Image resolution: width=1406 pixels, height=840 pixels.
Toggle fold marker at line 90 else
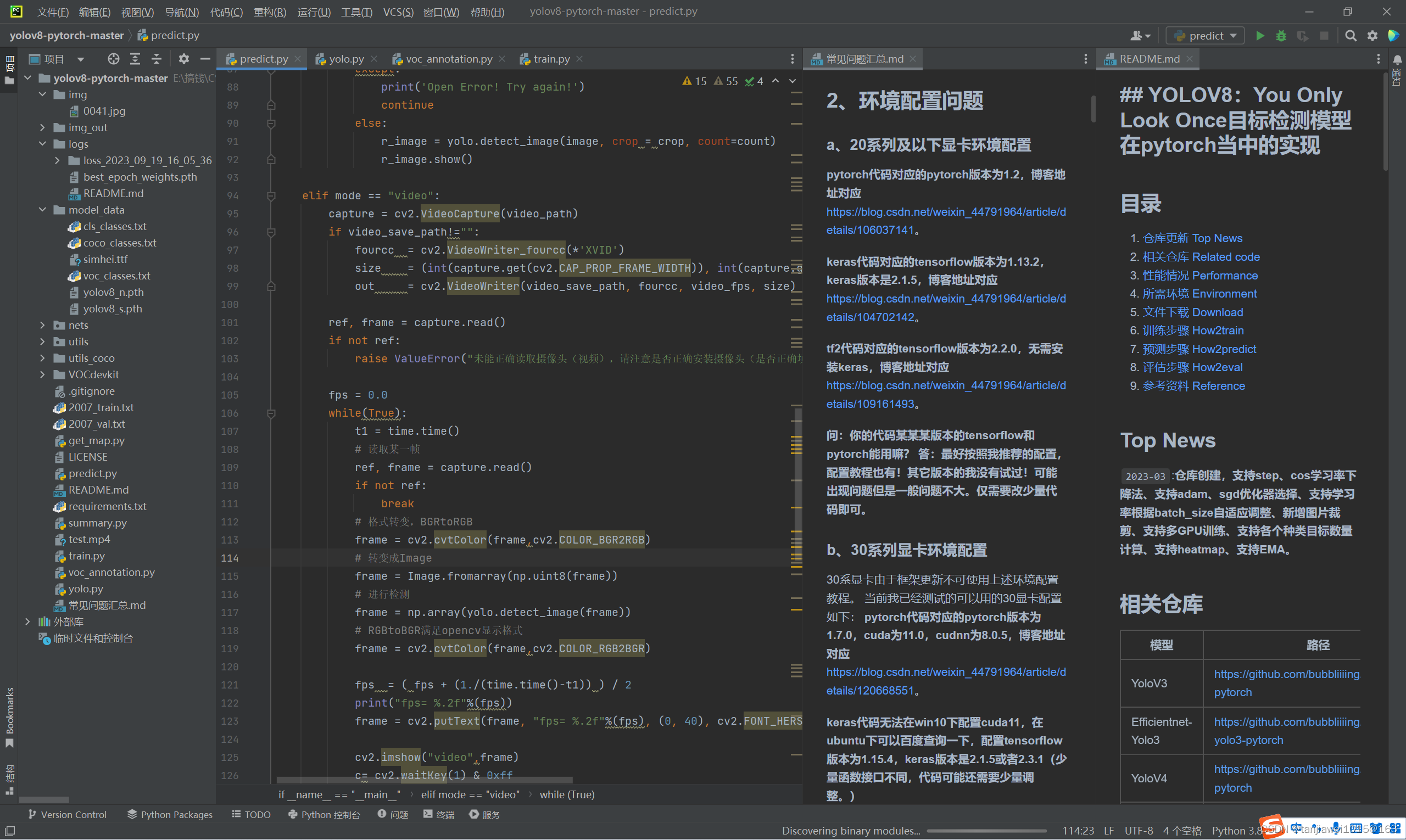coord(271,124)
